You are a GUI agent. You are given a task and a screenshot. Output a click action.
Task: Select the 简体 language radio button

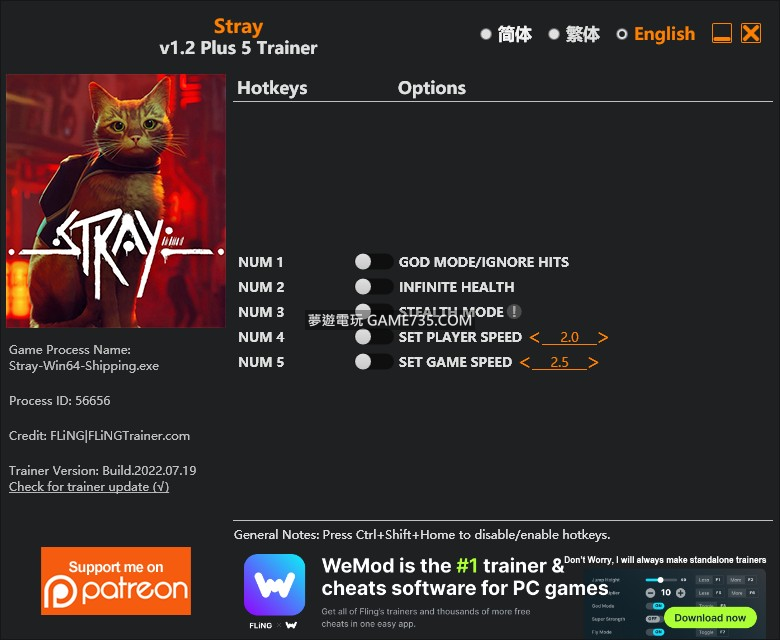click(x=486, y=34)
